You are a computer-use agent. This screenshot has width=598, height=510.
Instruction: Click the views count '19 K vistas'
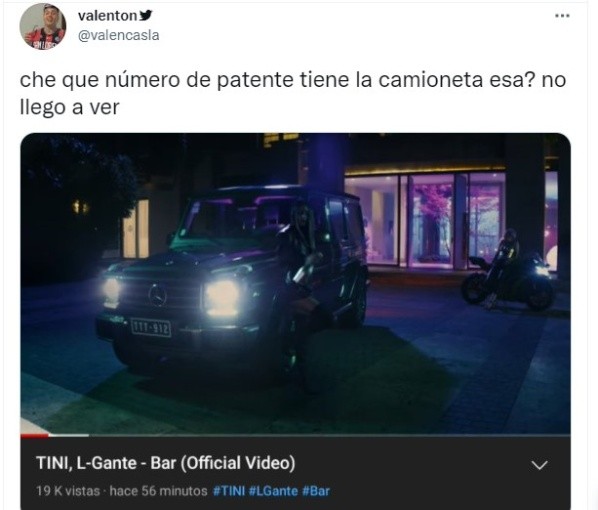coord(68,491)
